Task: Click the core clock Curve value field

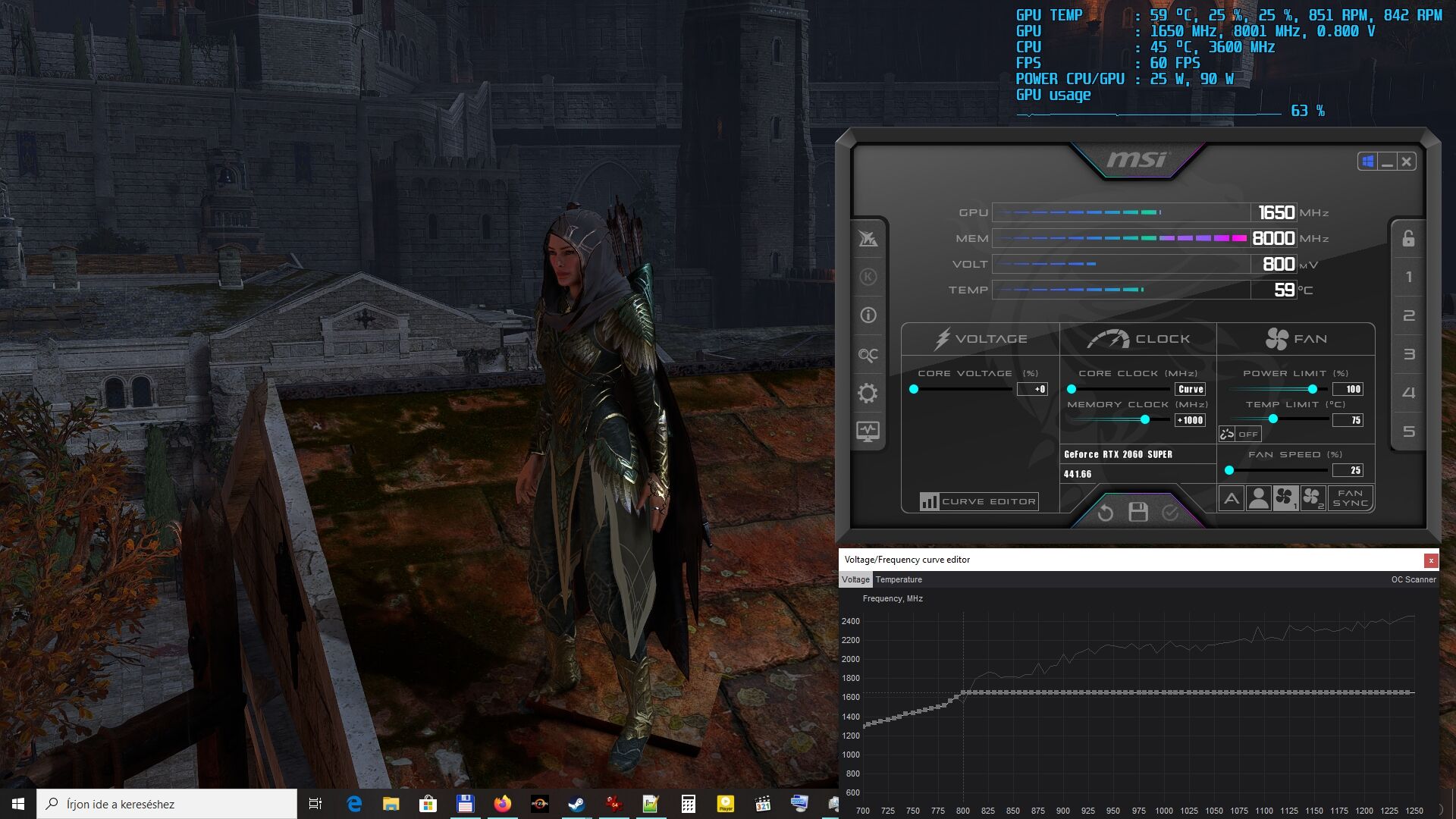Action: pos(1190,389)
